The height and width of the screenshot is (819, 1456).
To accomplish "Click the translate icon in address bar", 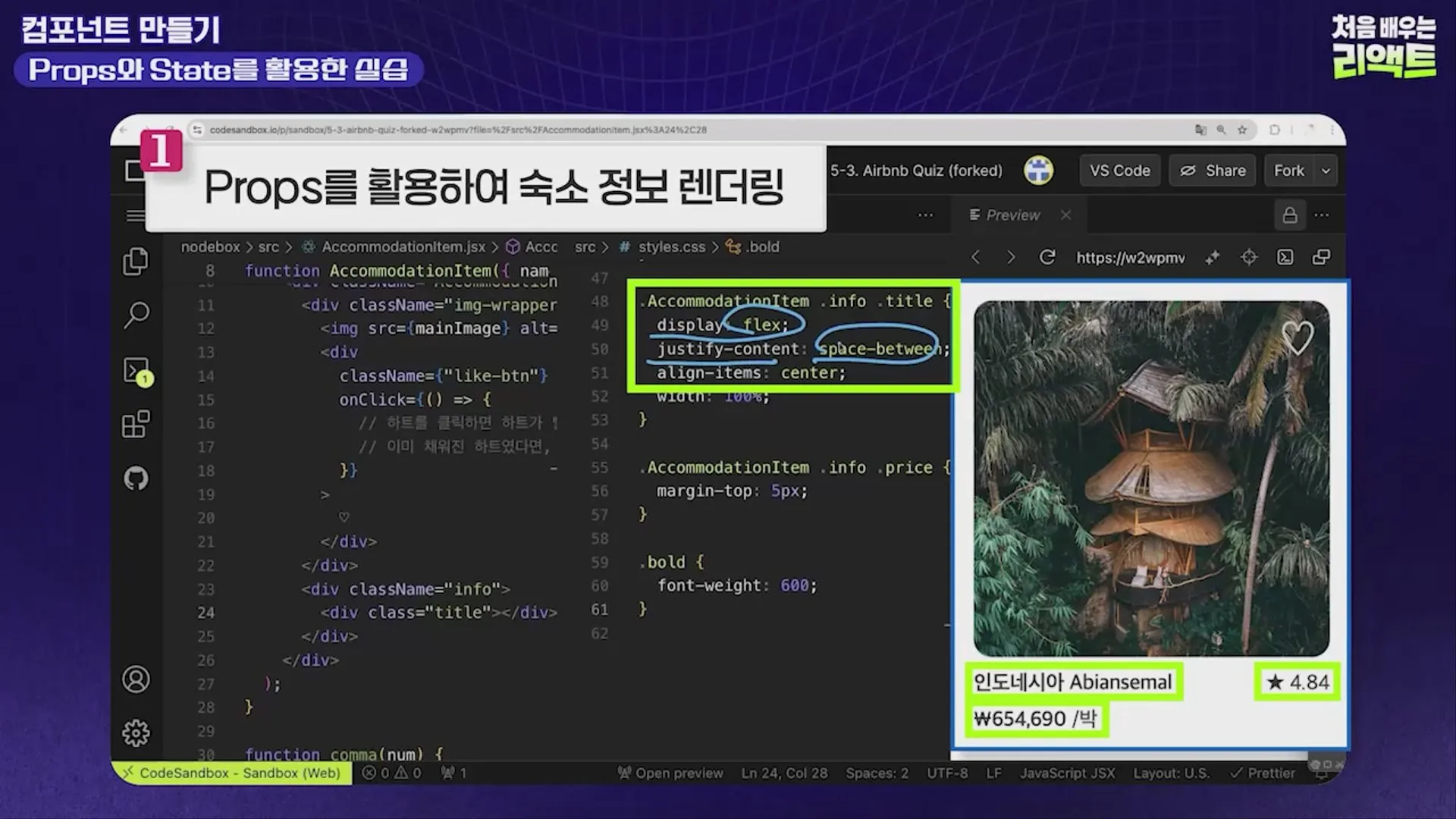I will [x=1200, y=130].
